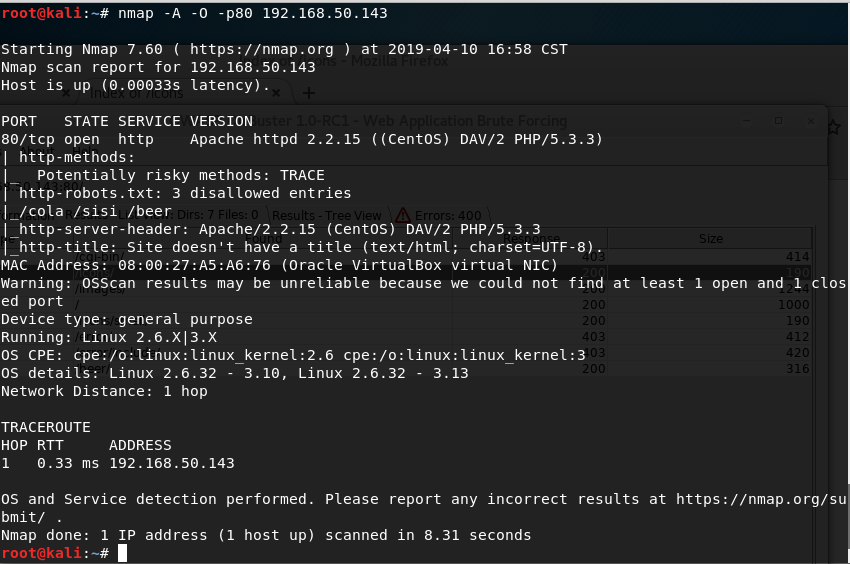Maximize the DirBuster window

(x=778, y=120)
